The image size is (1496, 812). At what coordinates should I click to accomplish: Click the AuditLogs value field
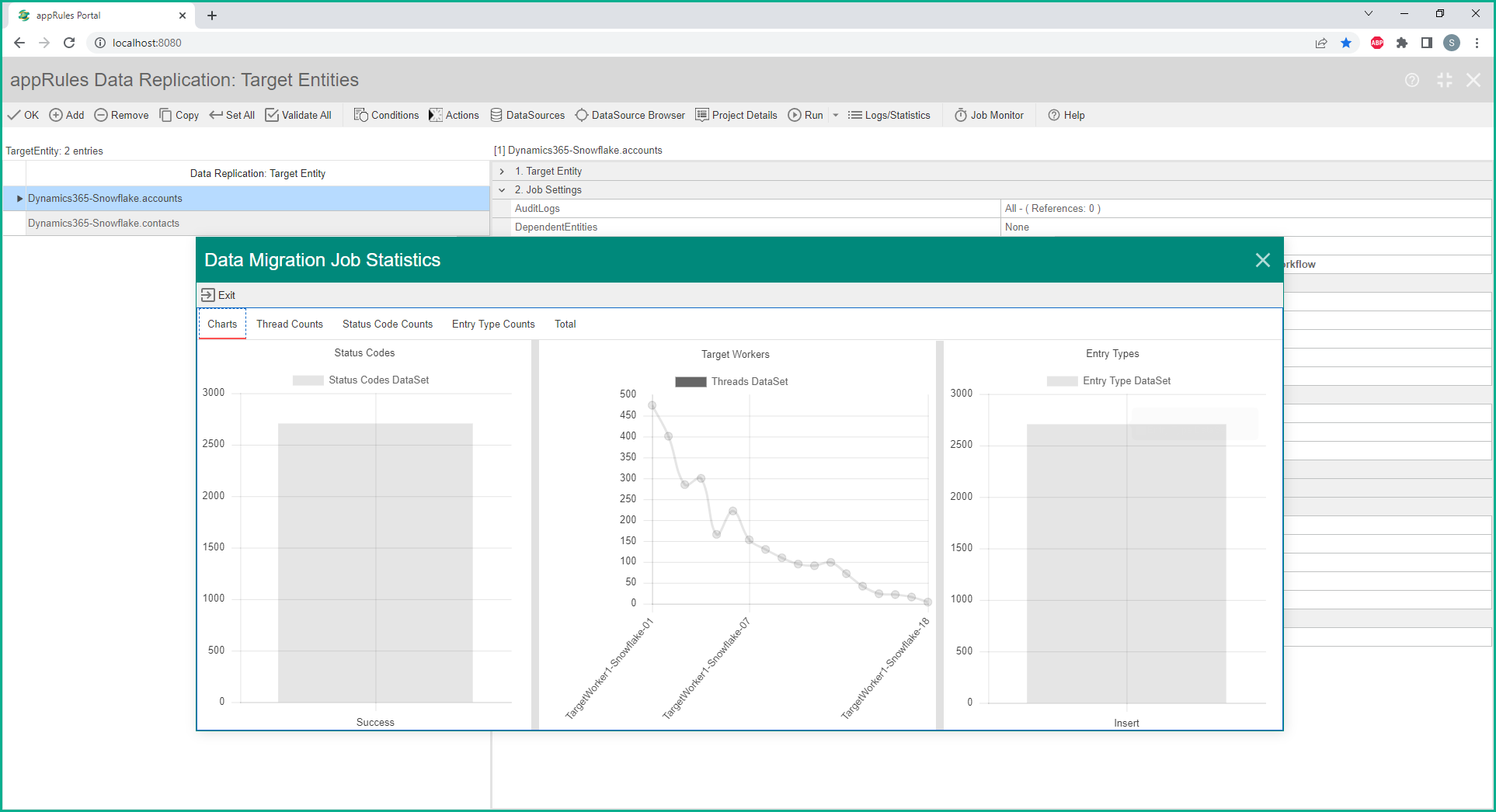tap(1246, 209)
